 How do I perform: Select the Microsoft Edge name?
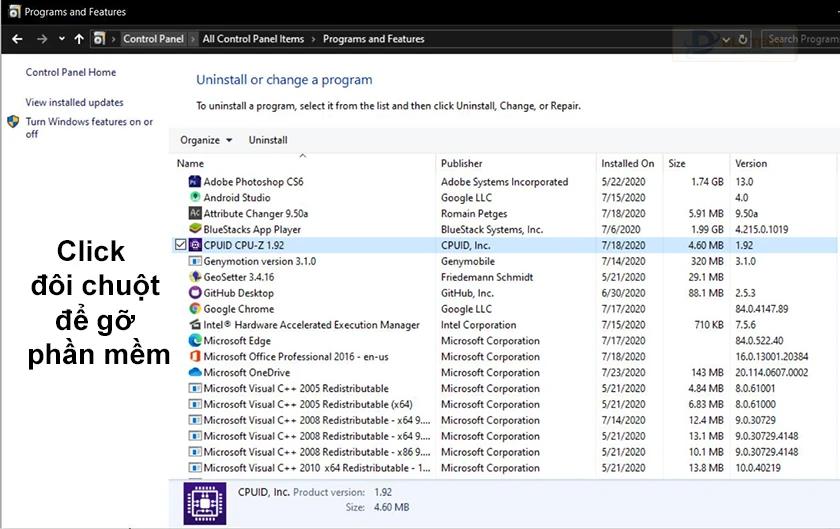[237, 341]
